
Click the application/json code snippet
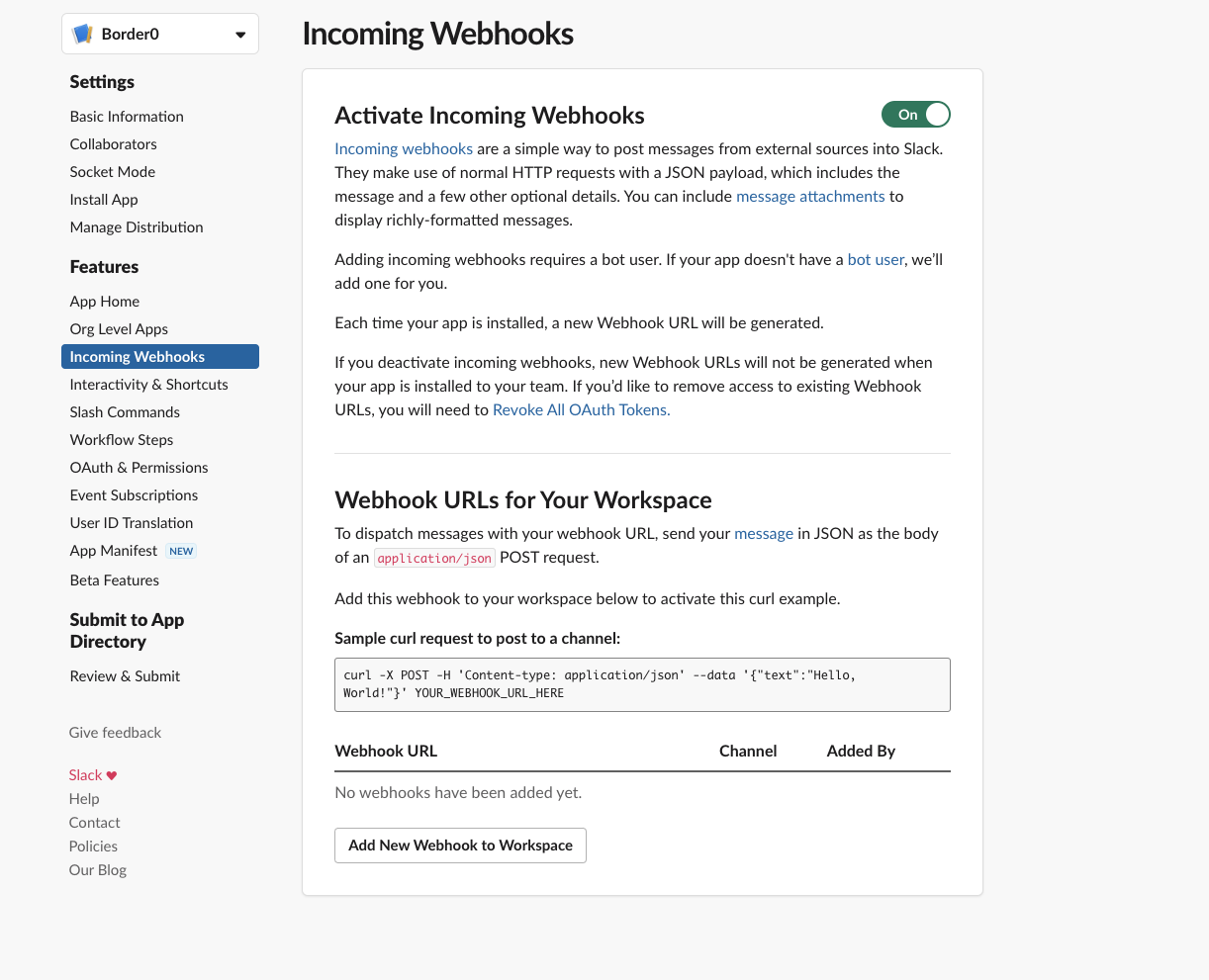click(x=434, y=558)
